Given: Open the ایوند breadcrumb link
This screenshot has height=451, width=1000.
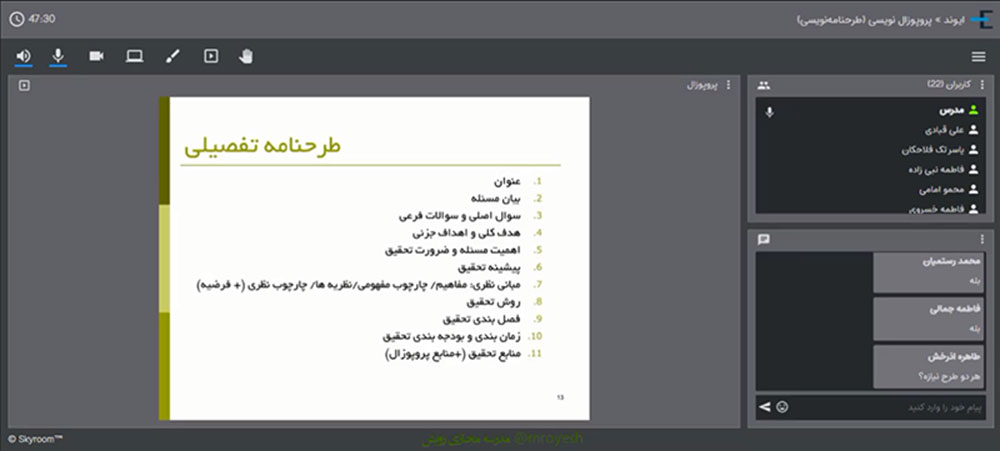Looking at the screenshot, I should pos(953,19).
